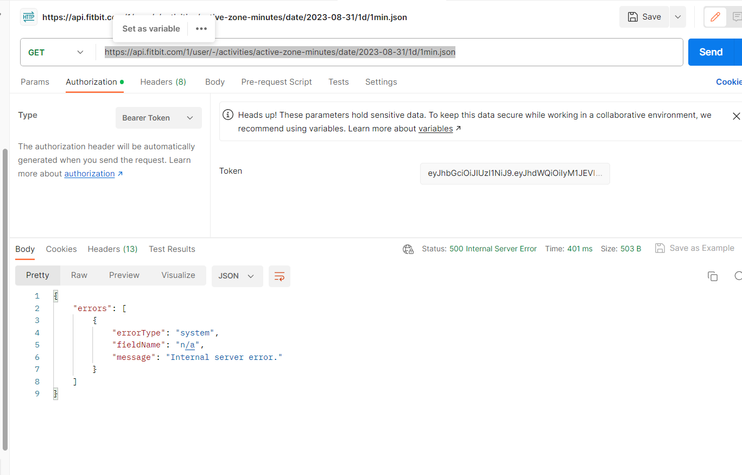Open the Tests tab
This screenshot has height=475, width=742.
pos(338,82)
